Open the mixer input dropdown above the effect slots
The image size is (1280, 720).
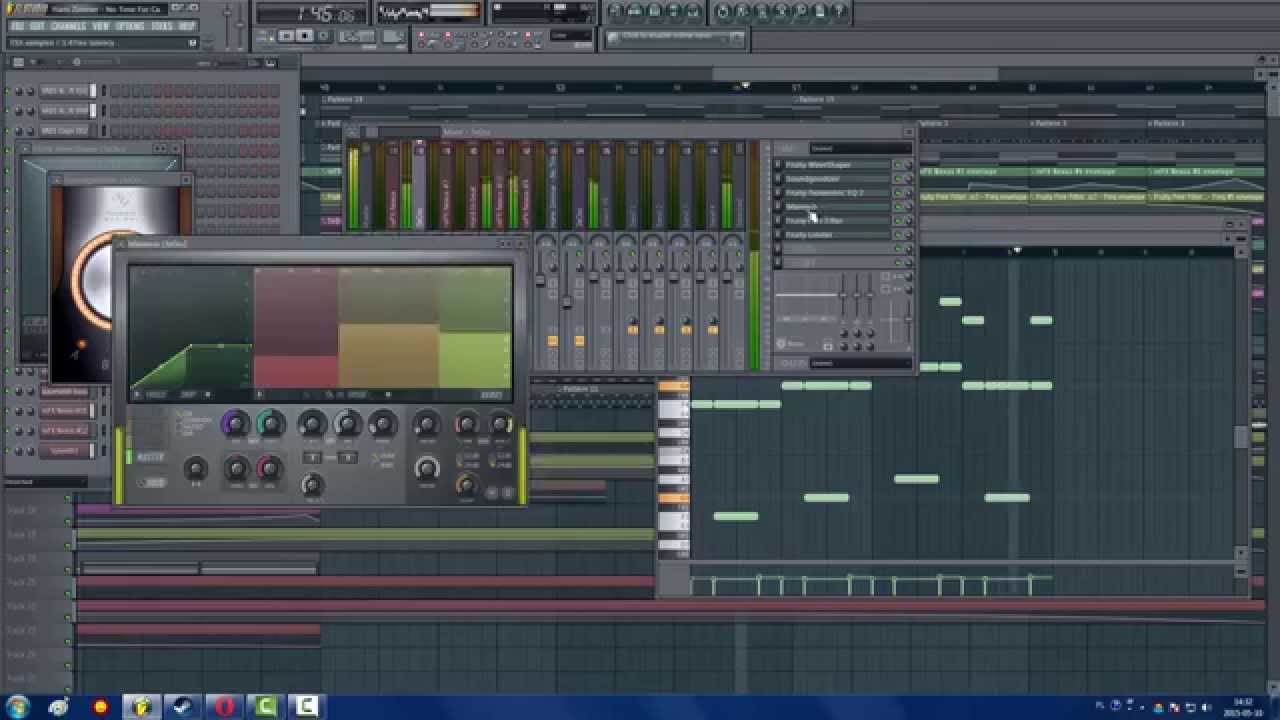tap(859, 149)
